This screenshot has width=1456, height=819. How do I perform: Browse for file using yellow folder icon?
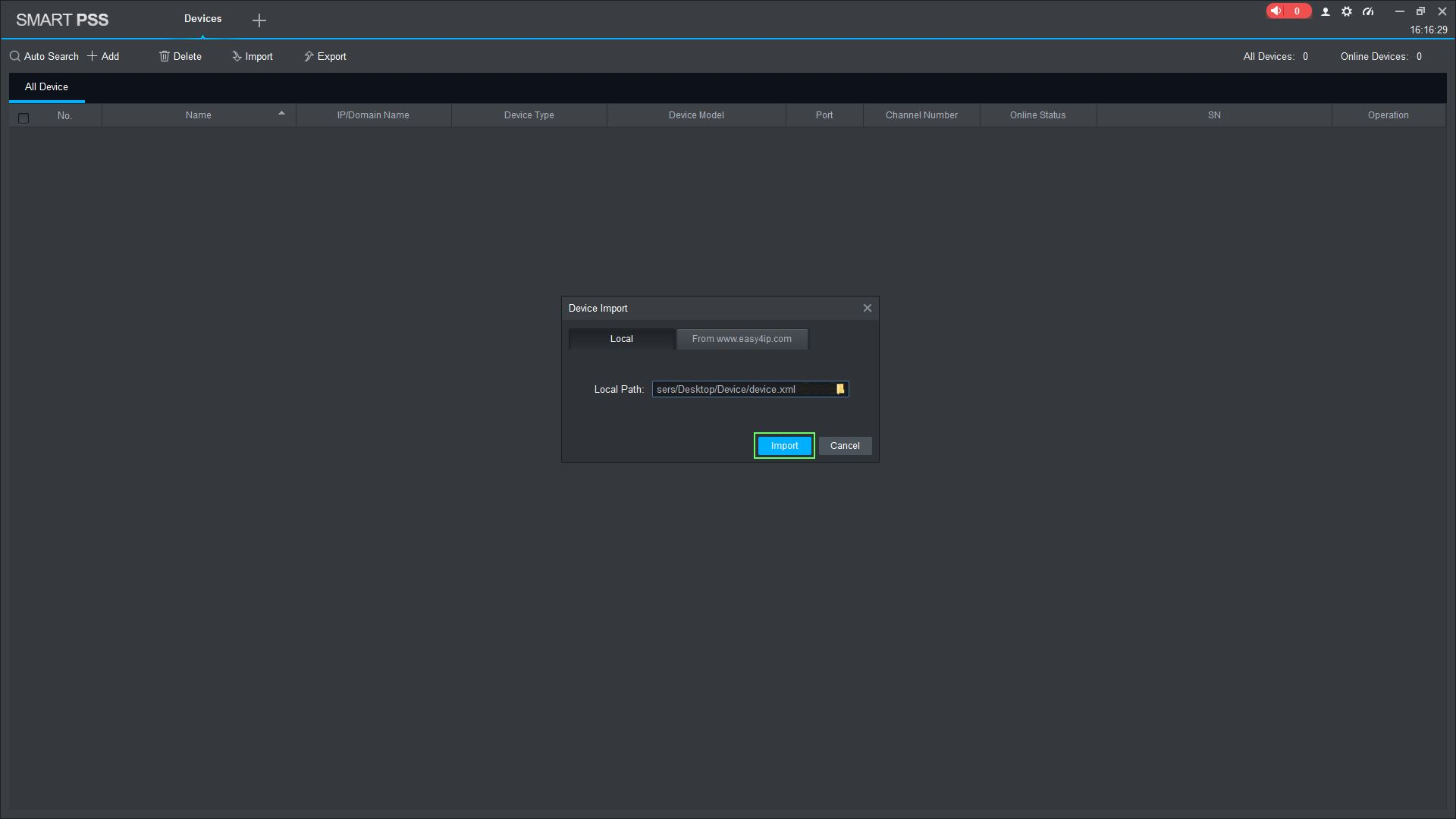tap(840, 389)
